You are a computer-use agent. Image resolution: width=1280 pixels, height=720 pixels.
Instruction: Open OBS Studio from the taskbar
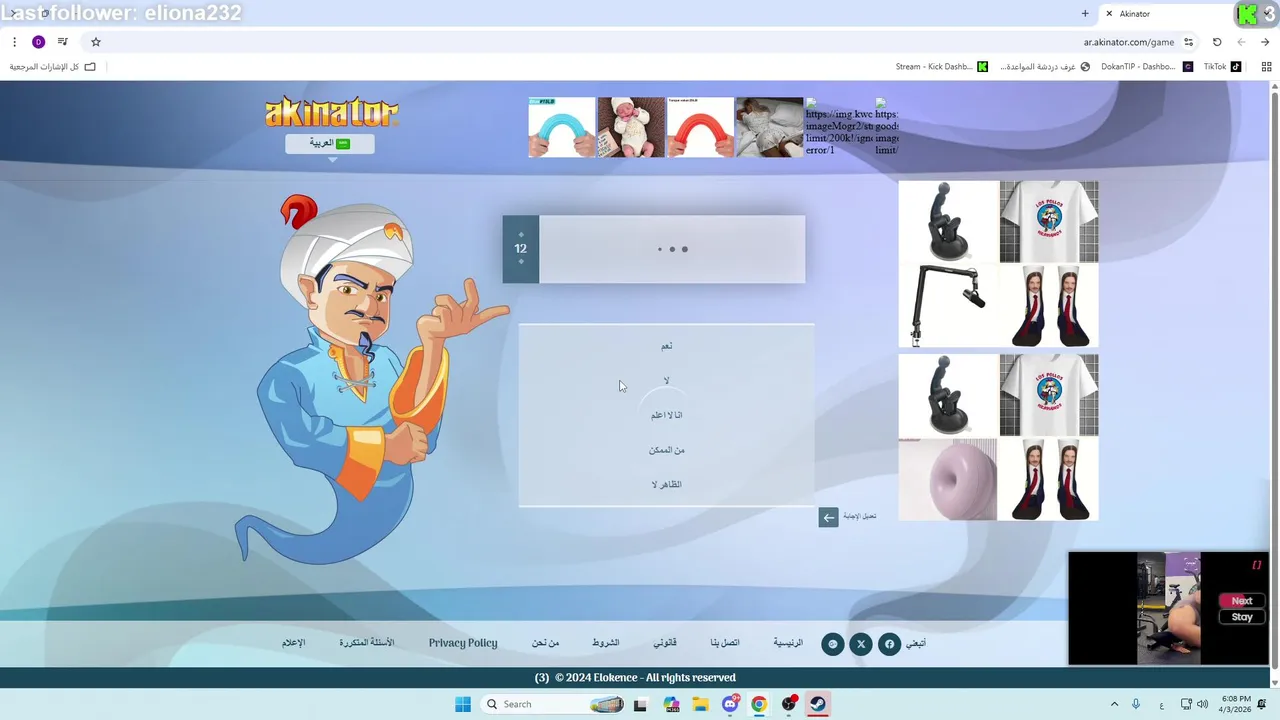click(789, 704)
